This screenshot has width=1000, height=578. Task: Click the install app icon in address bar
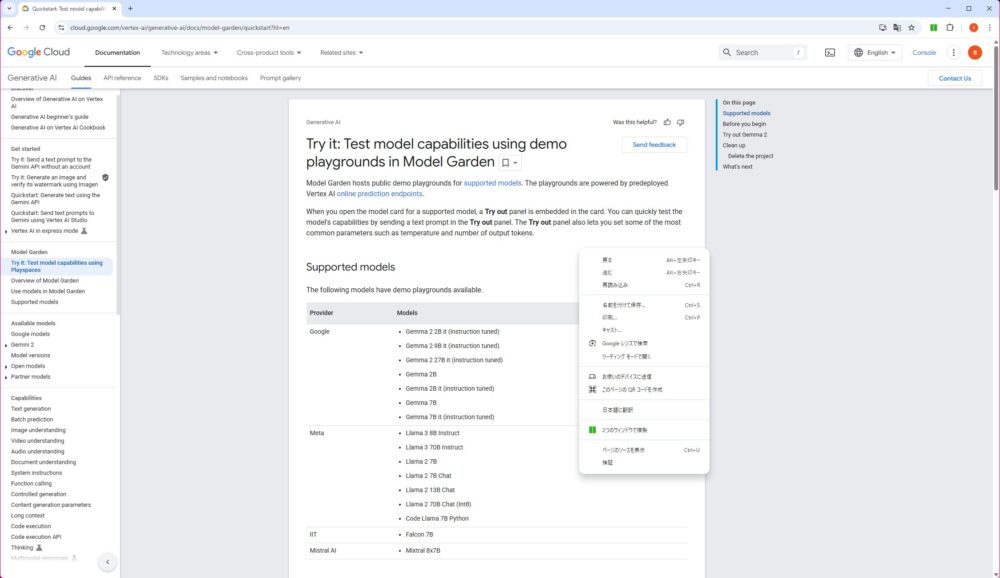tap(883, 27)
